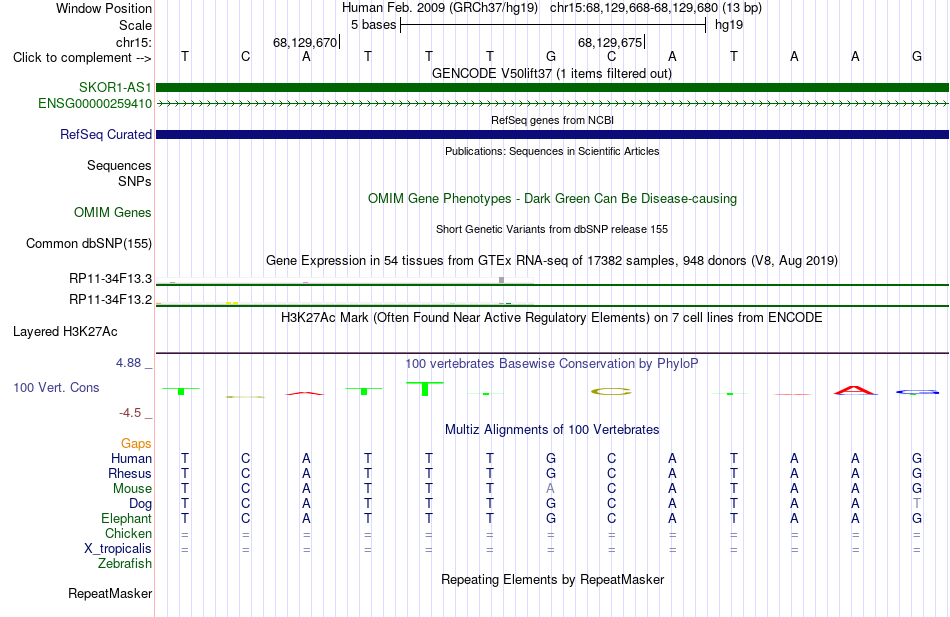Screen dimensions: 950x617
Task: Click the dark blue RefSeq Curated bar
Action: point(552,135)
